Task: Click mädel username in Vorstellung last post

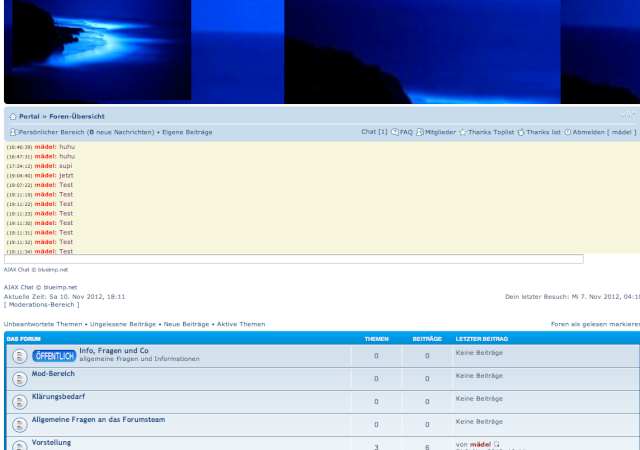Action: point(480,444)
